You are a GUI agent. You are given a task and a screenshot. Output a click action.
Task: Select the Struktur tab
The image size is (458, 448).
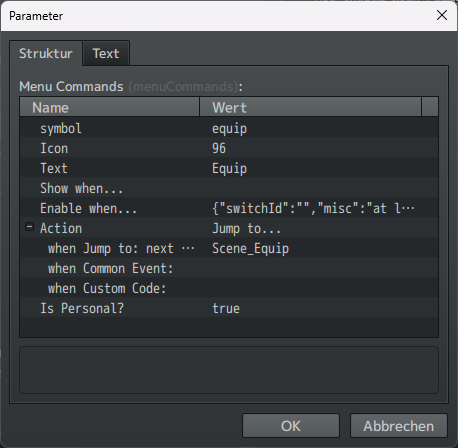(46, 53)
